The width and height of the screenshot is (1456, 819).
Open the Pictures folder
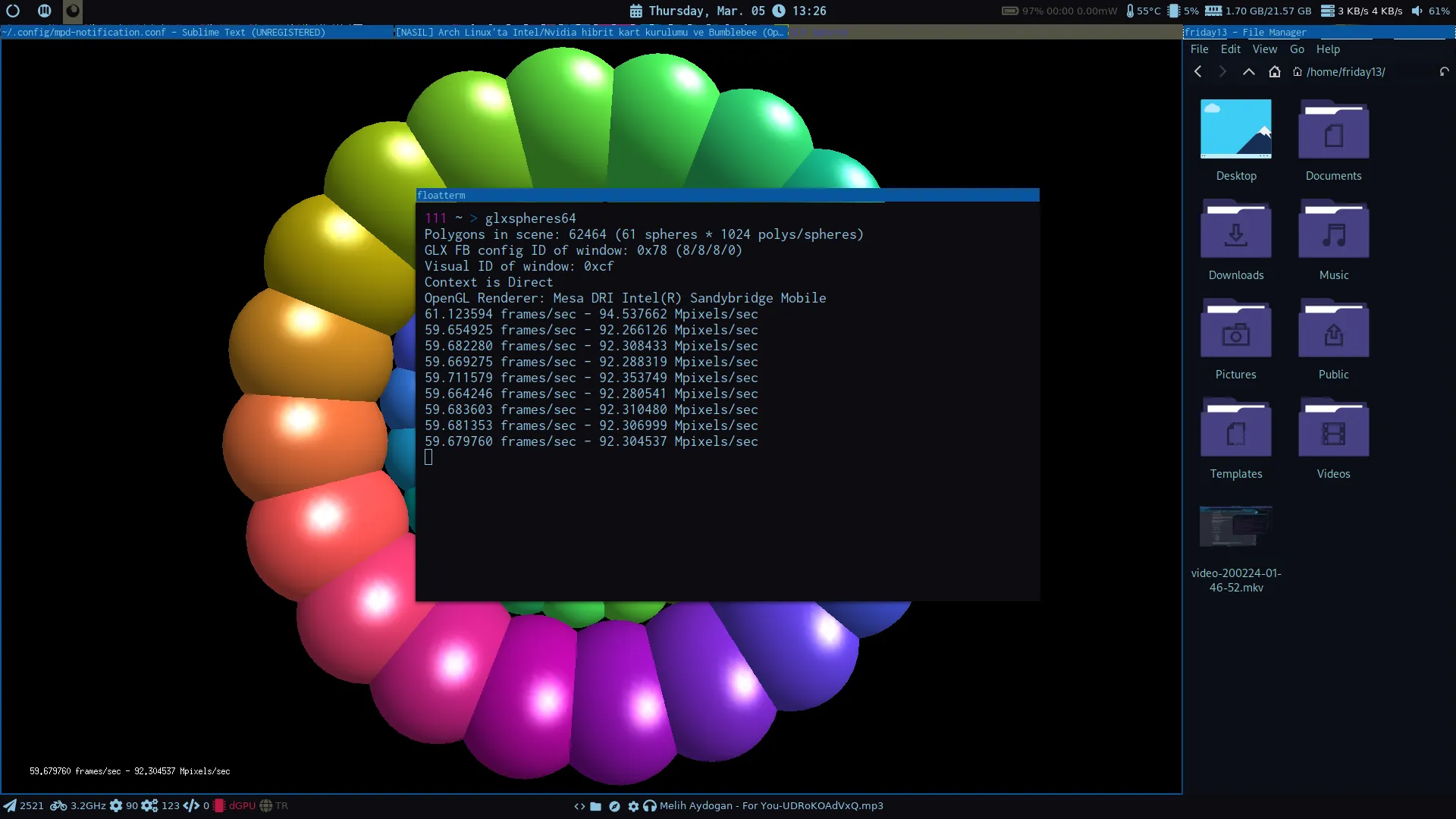click(x=1236, y=339)
